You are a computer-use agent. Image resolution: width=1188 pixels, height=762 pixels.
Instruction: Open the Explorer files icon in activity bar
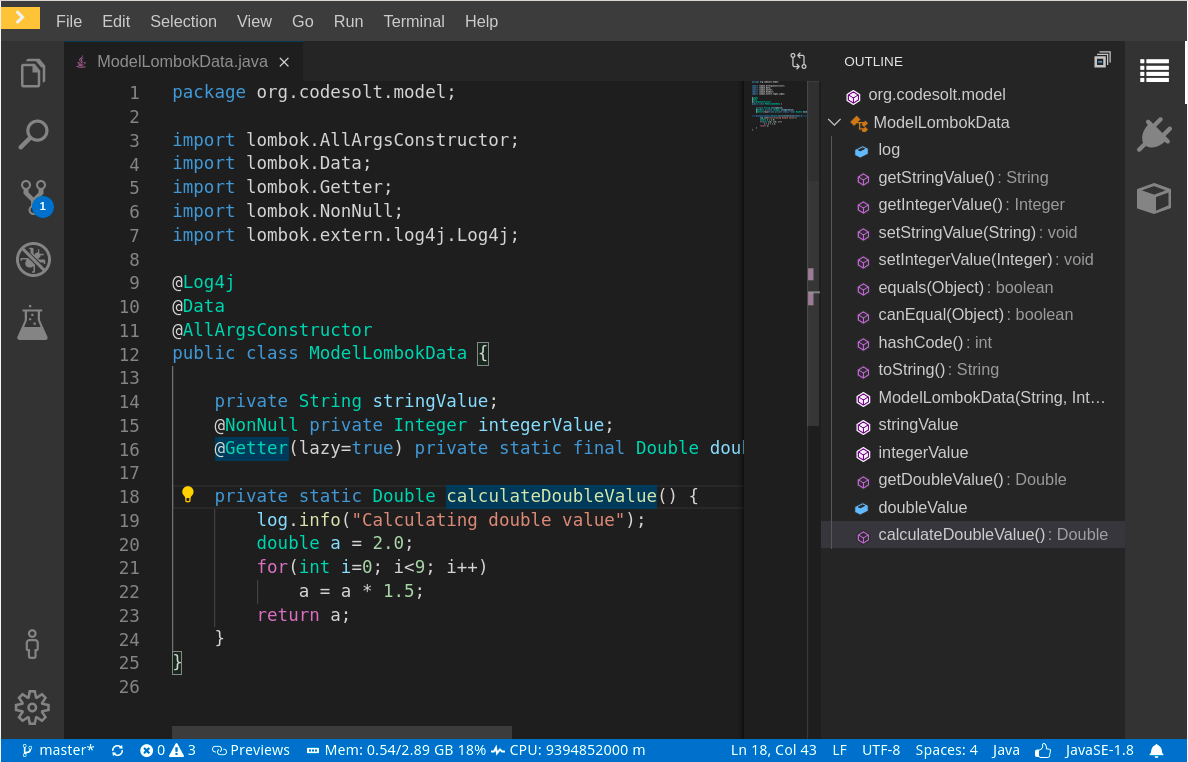point(33,73)
